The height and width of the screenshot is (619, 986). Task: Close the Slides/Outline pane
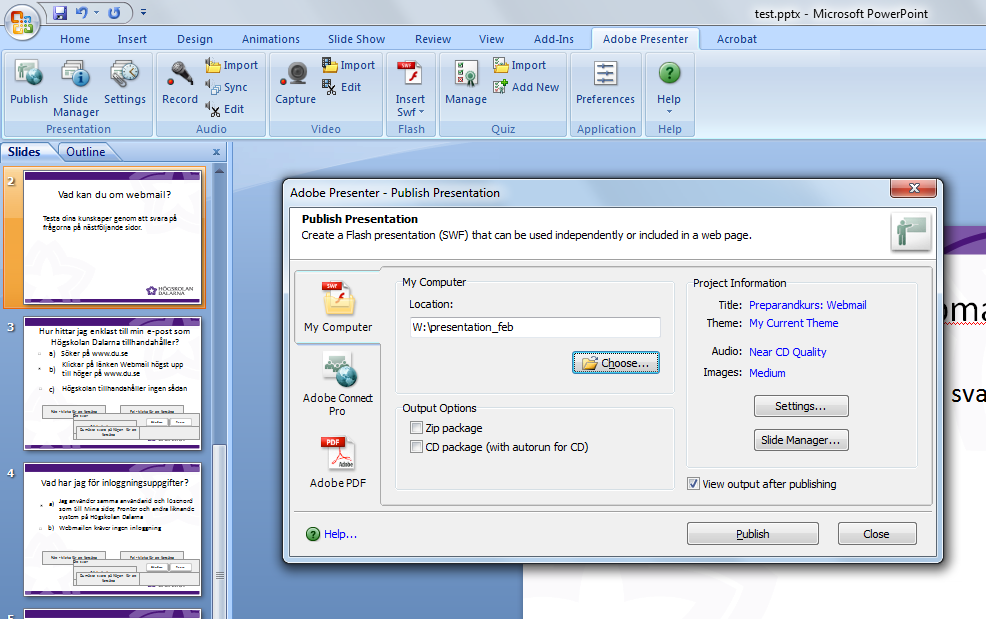[x=216, y=152]
